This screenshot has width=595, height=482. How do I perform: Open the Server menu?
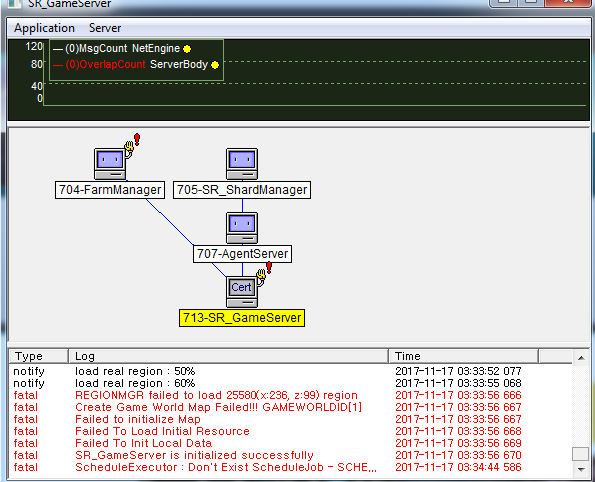(105, 28)
